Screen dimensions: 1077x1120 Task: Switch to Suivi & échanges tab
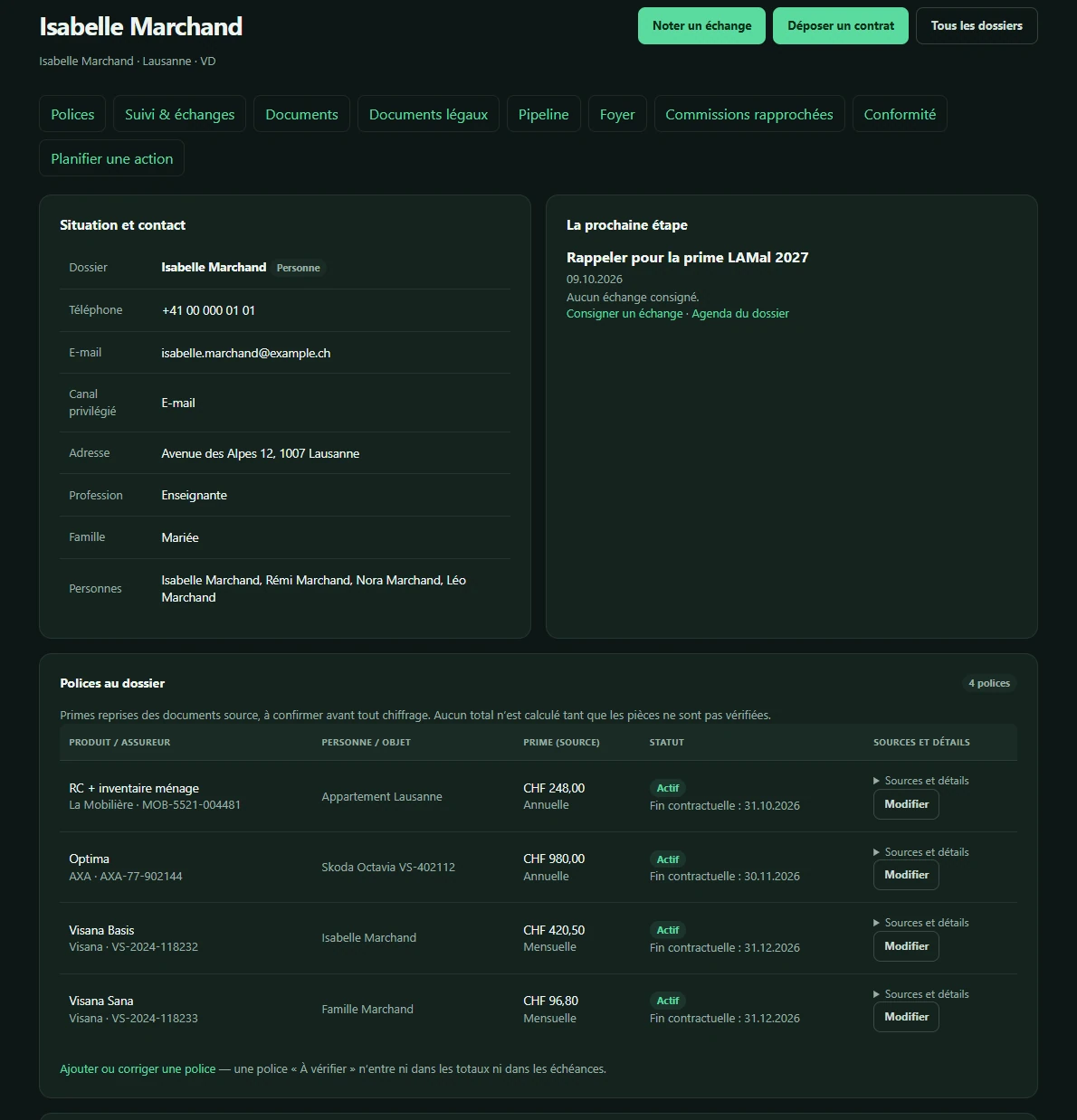click(179, 114)
